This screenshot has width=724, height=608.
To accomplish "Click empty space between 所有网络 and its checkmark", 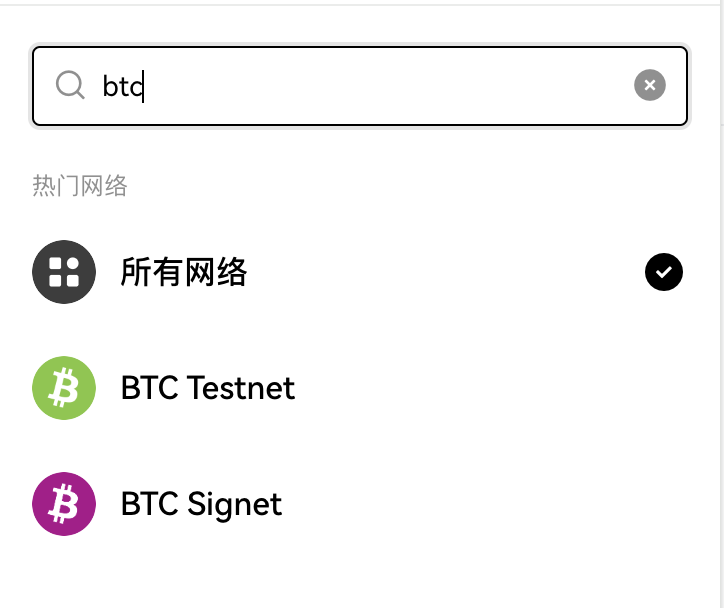I will point(443,272).
